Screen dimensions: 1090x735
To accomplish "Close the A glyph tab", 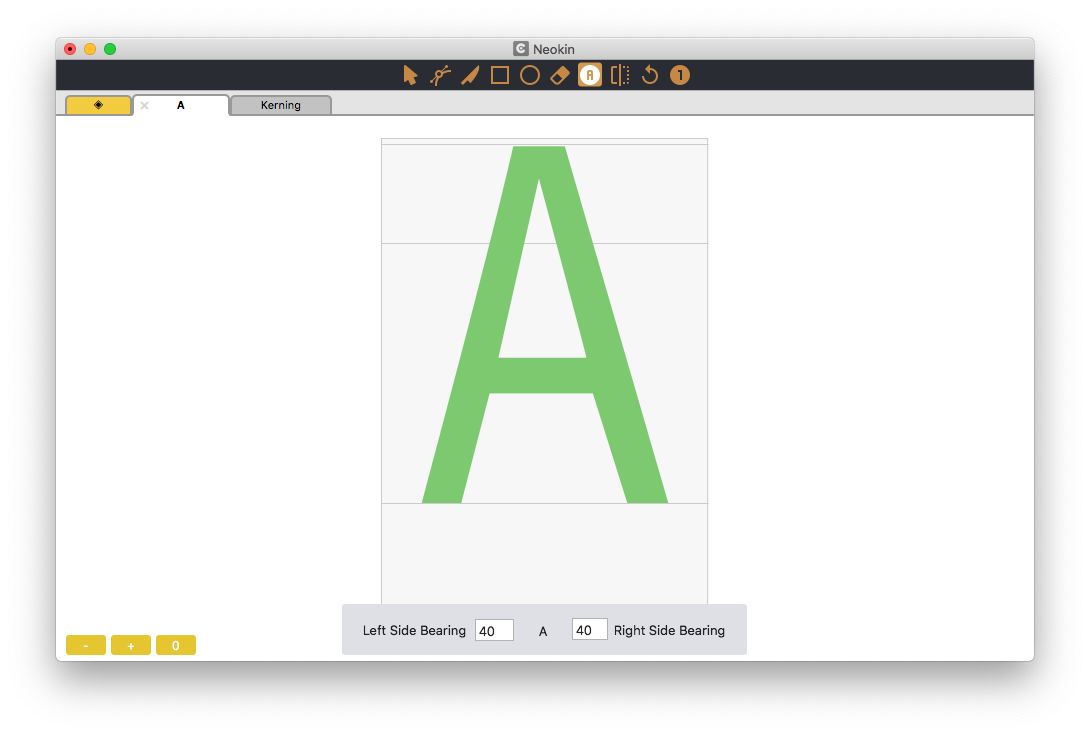I will point(143,104).
